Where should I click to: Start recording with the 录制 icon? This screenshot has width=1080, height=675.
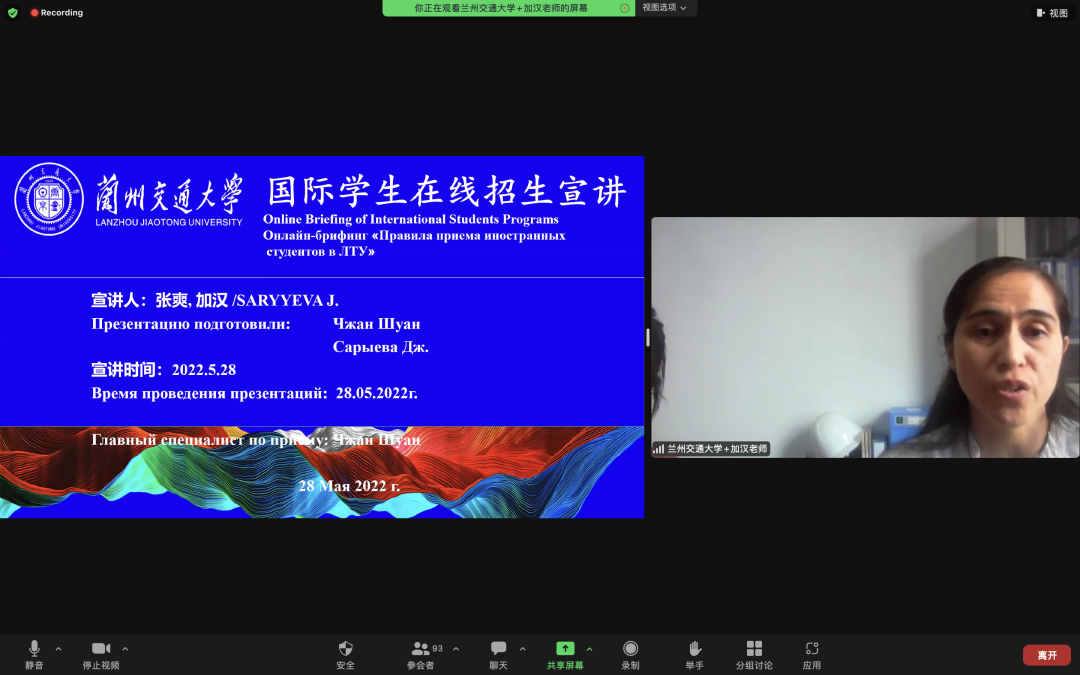pos(630,649)
